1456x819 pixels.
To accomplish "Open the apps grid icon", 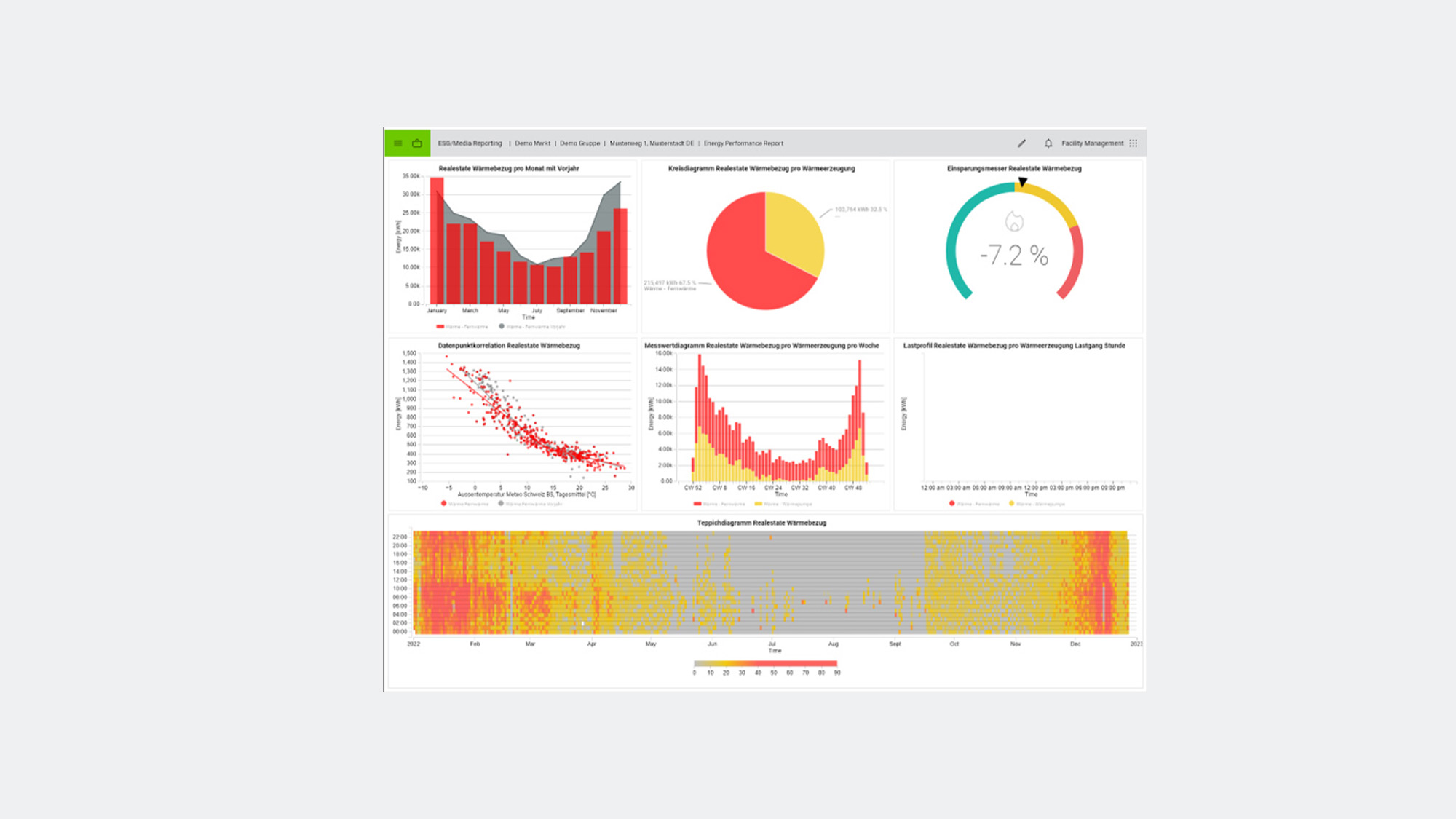I will tap(1133, 143).
